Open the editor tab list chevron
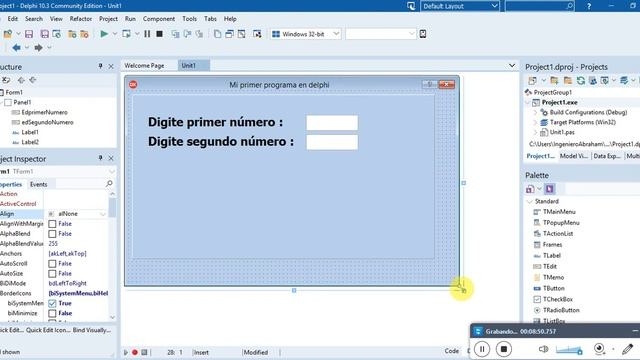The image size is (640, 360). [512, 65]
